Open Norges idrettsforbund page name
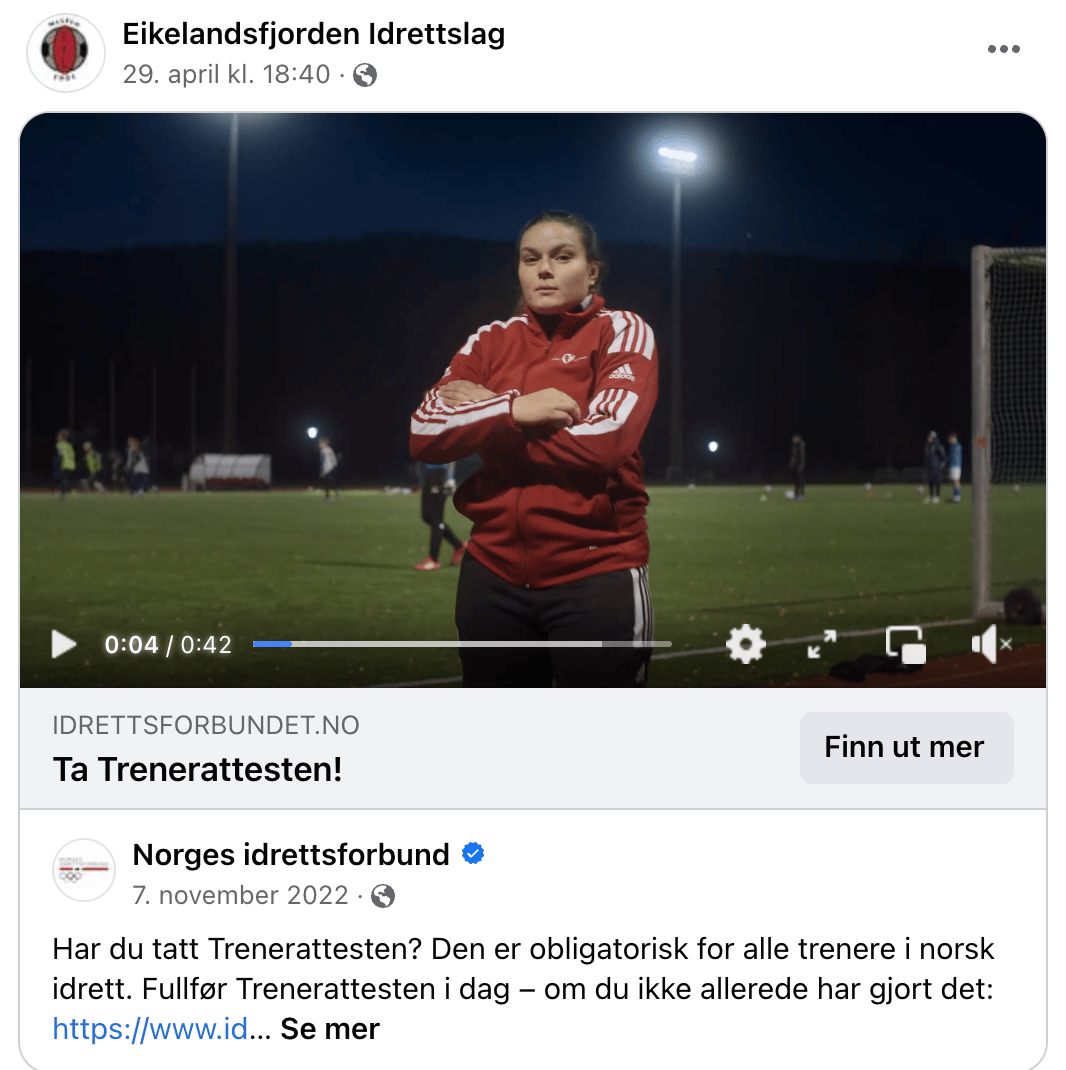 291,854
